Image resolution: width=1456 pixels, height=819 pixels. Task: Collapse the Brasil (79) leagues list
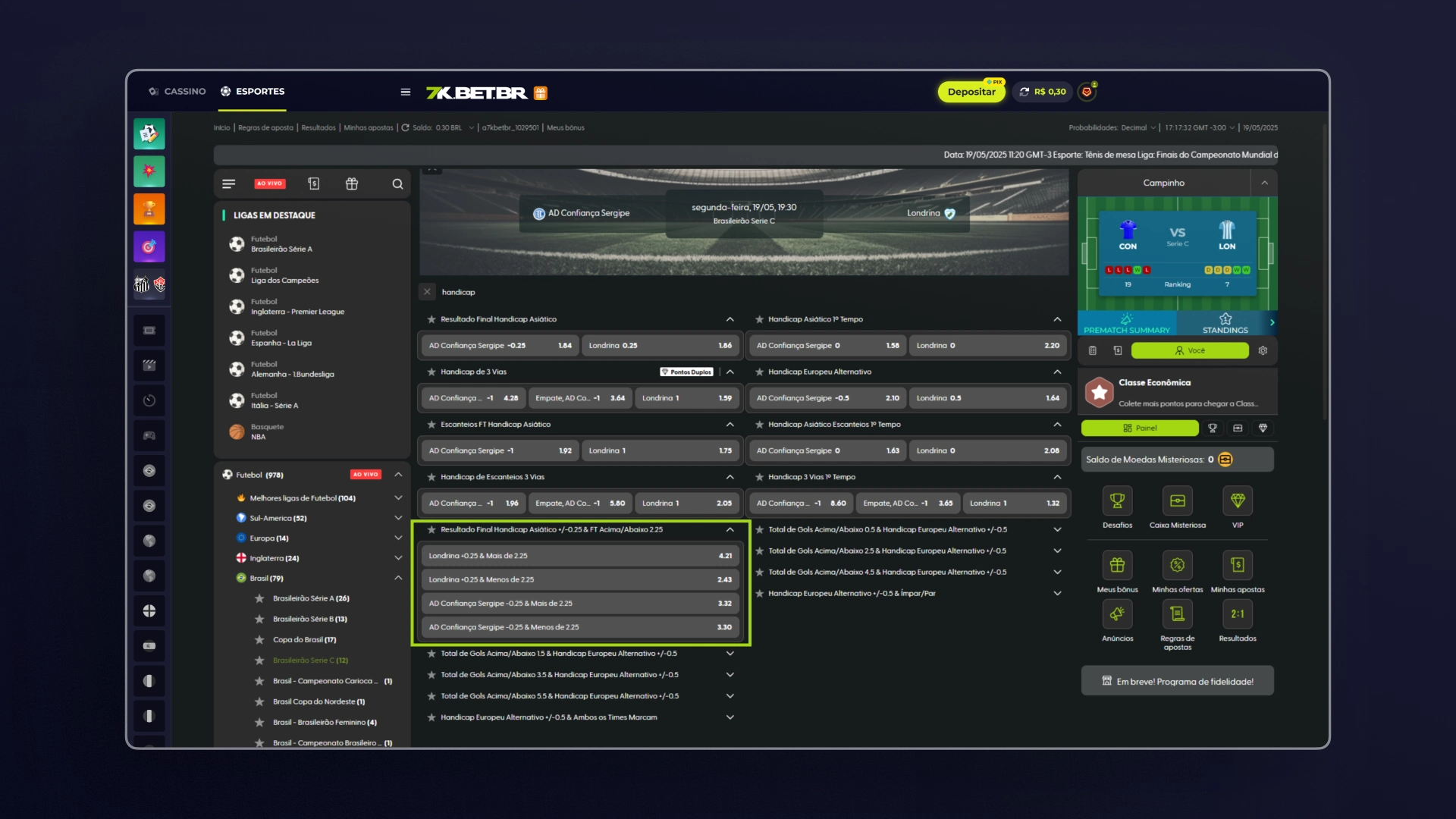click(x=398, y=578)
